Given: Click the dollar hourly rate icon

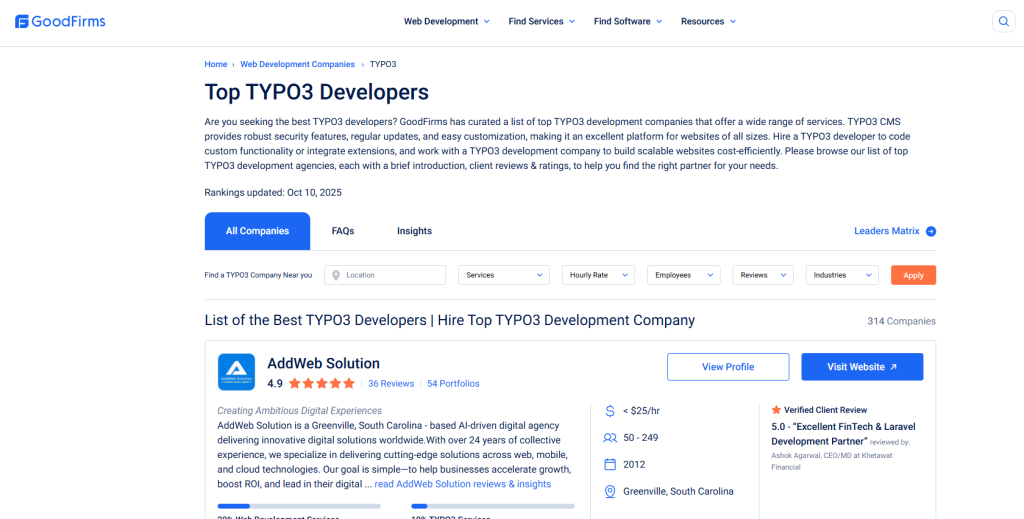Looking at the screenshot, I should click(610, 411).
